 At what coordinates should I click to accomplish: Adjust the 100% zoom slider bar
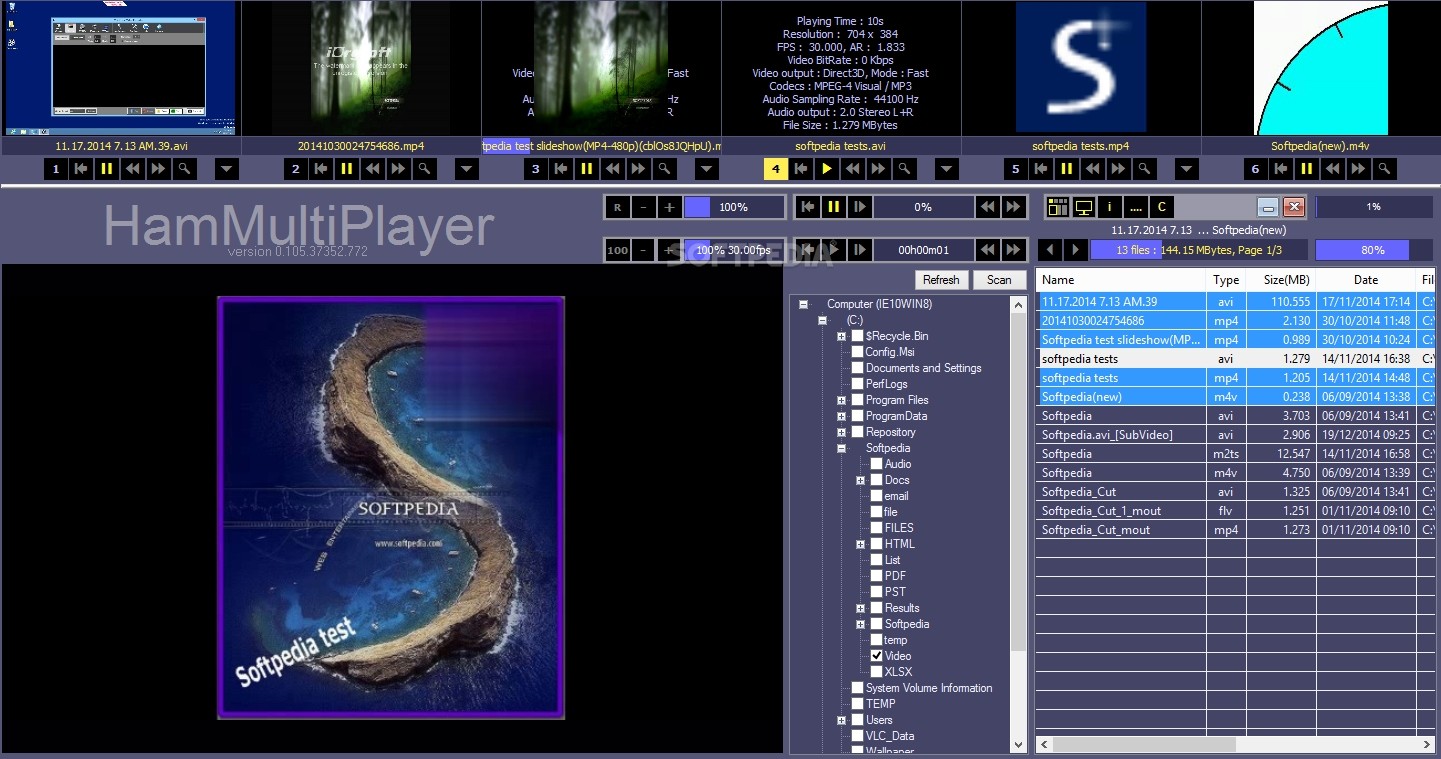pyautogui.click(x=733, y=207)
